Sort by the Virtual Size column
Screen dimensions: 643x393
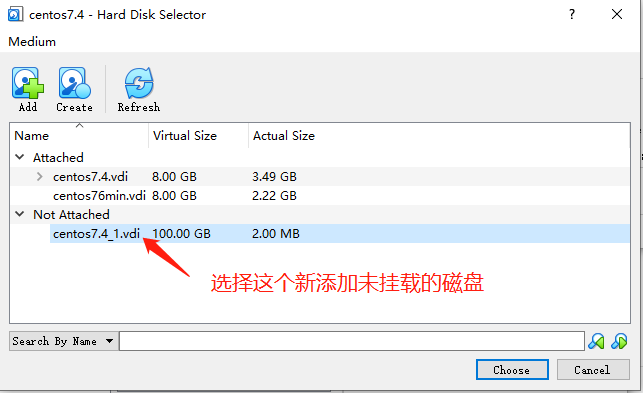click(x=198, y=135)
